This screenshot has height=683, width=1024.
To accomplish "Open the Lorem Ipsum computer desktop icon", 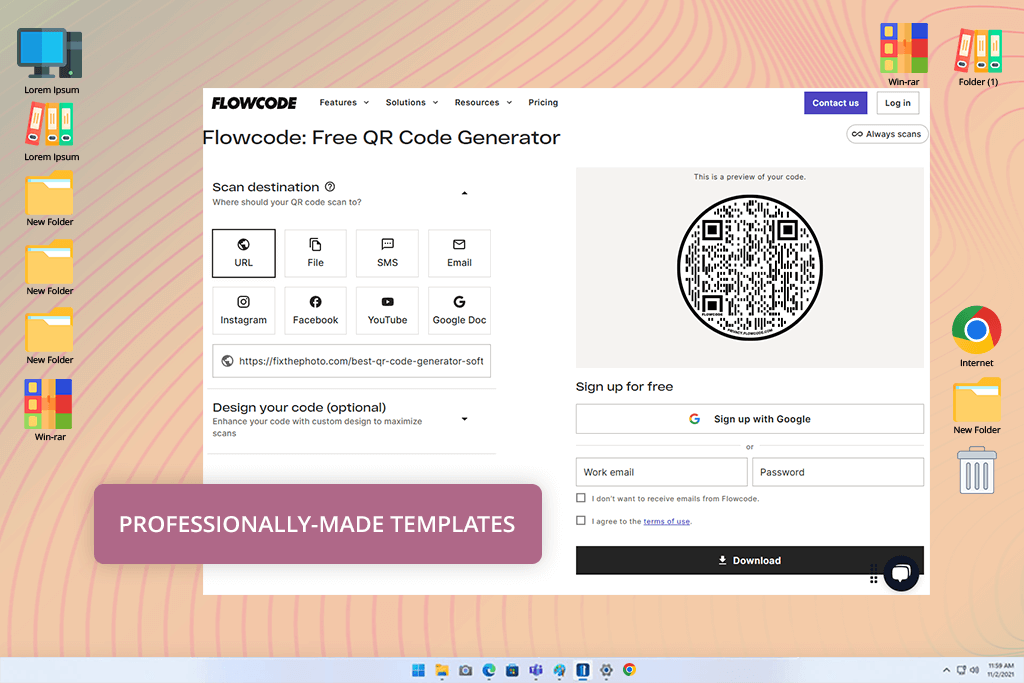I will (50, 61).
